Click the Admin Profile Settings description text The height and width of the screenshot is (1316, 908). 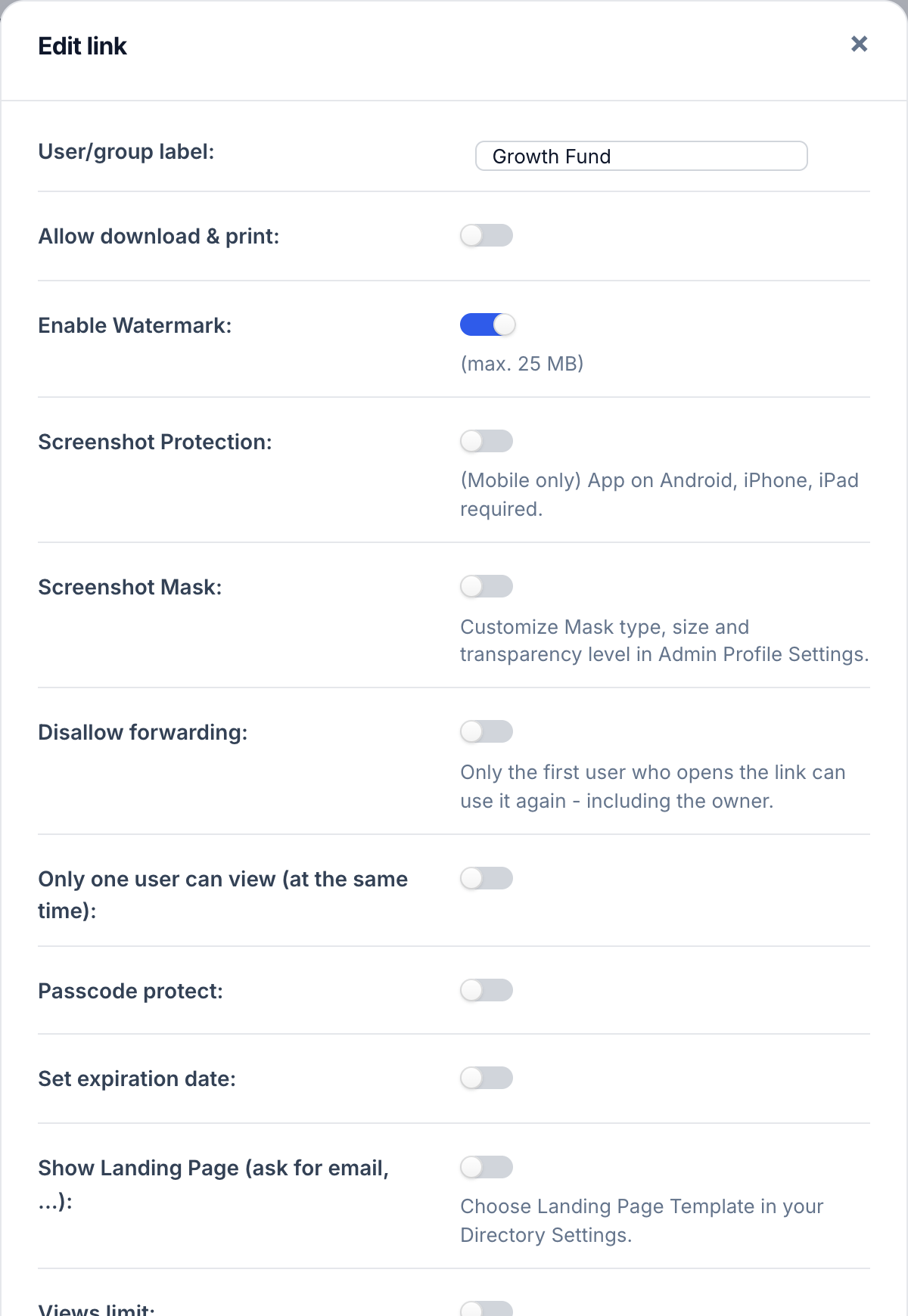point(664,641)
